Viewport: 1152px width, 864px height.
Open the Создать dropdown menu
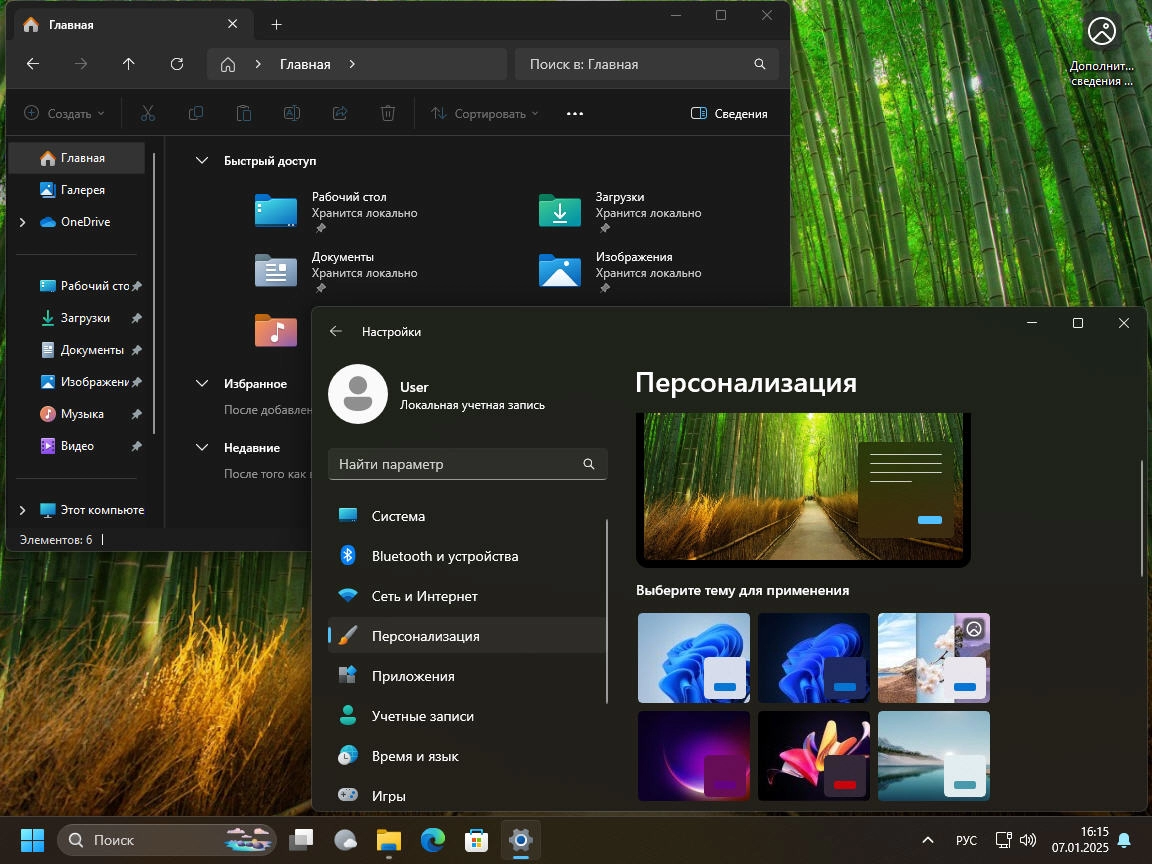64,114
